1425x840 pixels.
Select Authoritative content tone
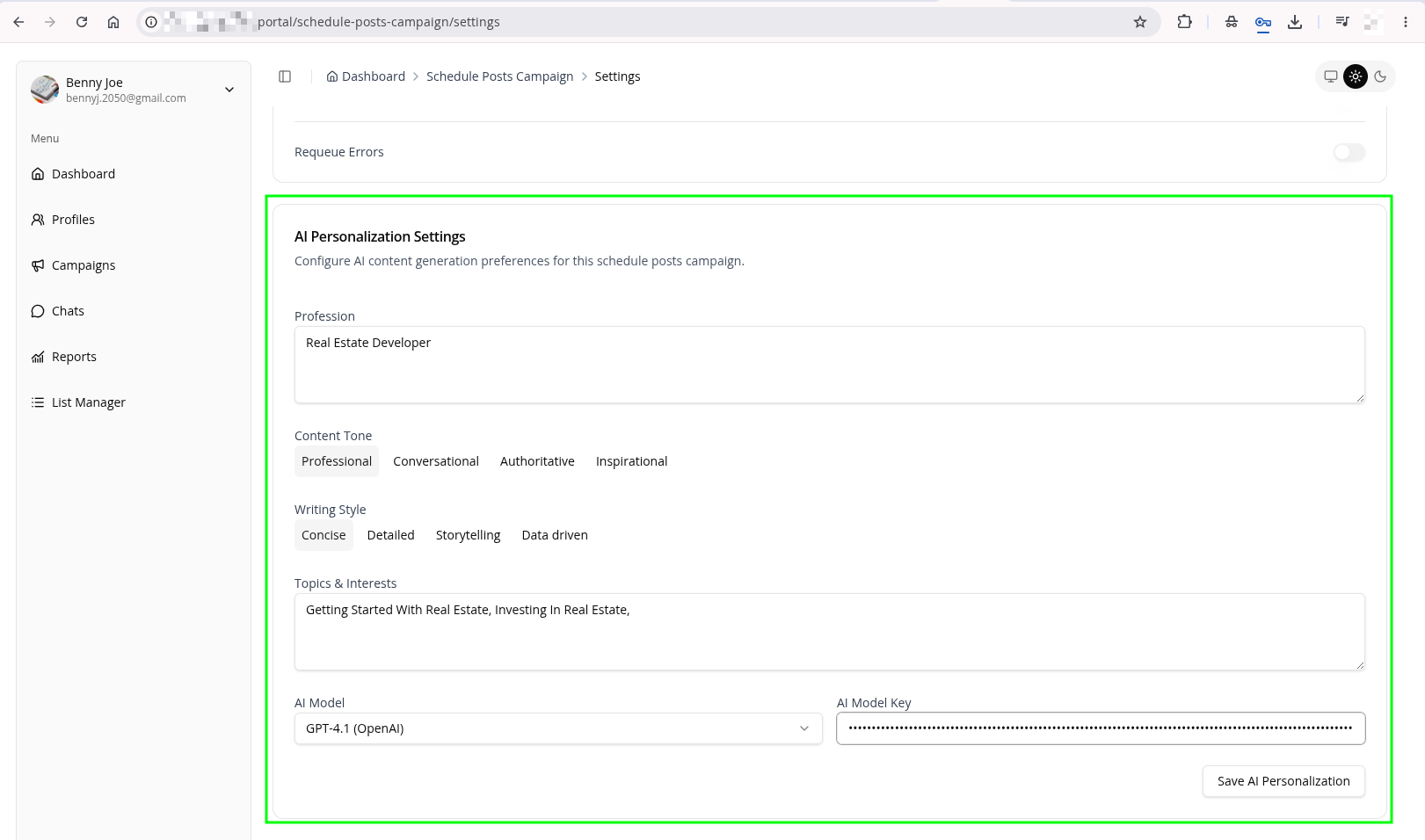537,461
